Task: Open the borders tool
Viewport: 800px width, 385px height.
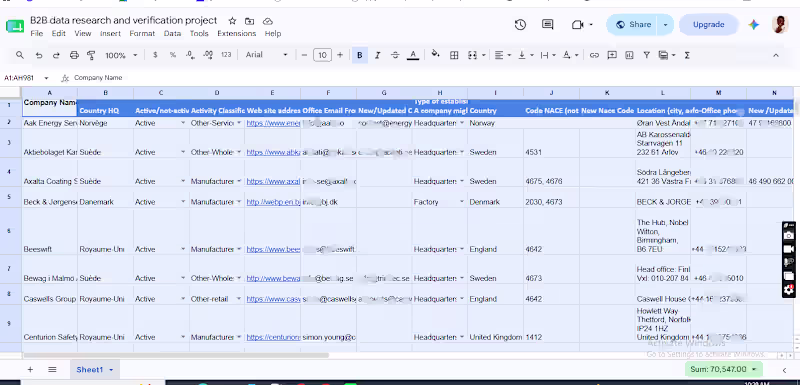Action: point(454,55)
